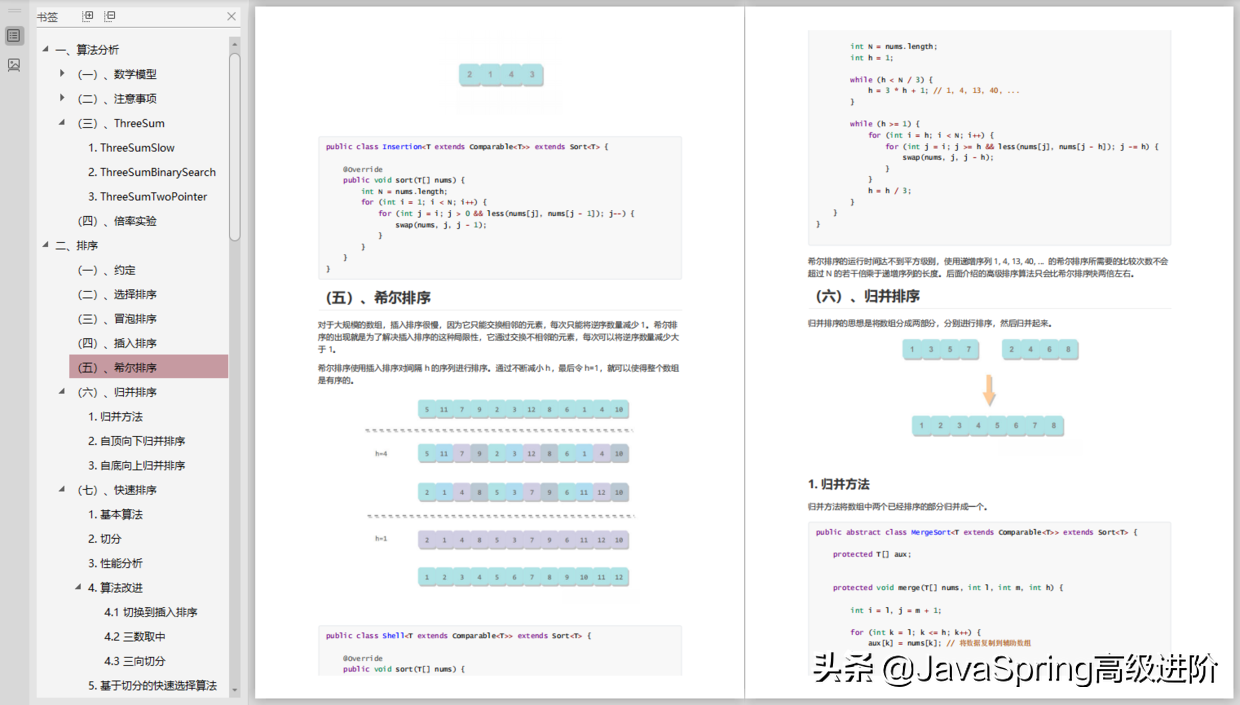Collapse the (六)、归并排序 node
Screen dimensions: 1240x705
[62, 392]
